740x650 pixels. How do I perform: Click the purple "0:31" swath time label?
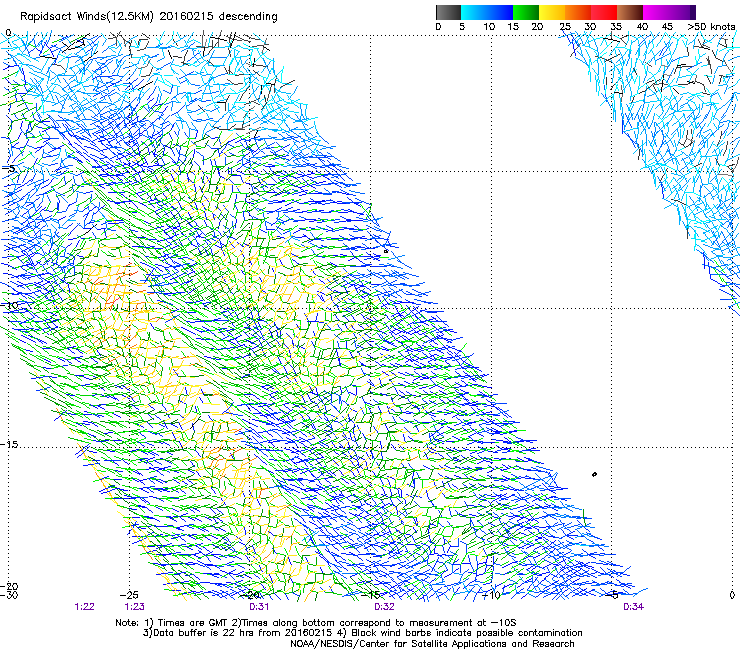pyautogui.click(x=259, y=607)
